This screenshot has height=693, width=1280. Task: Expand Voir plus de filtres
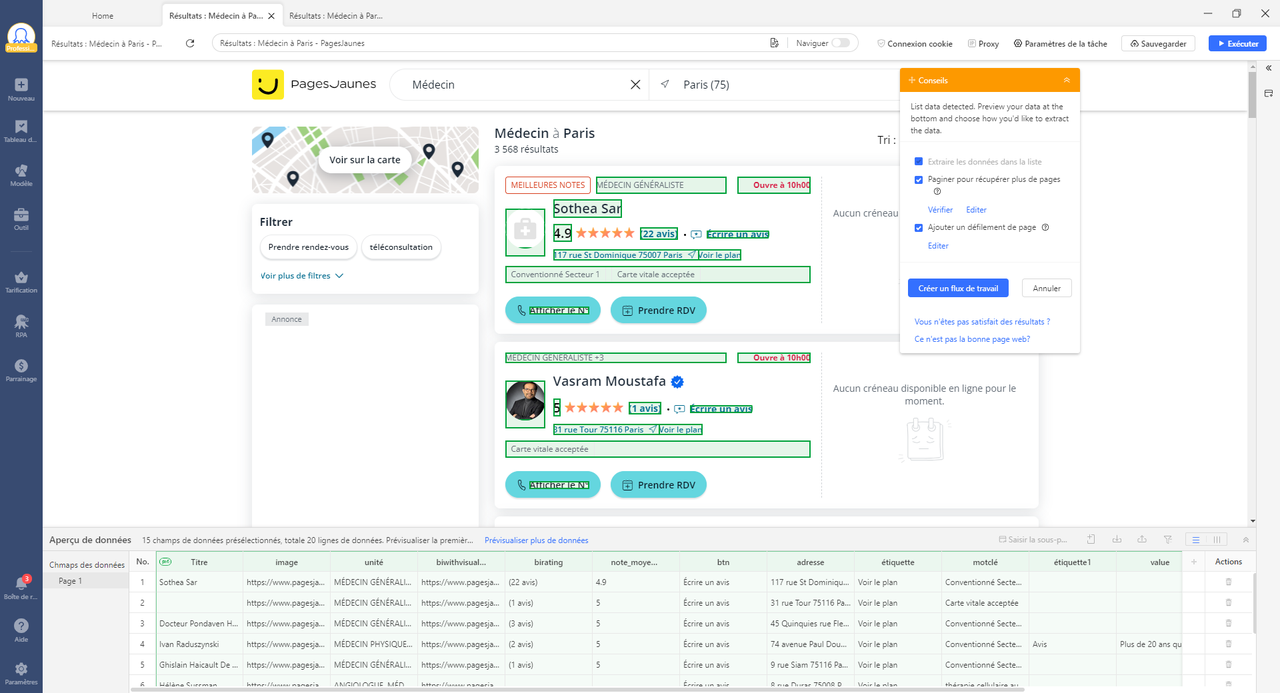pos(302,276)
